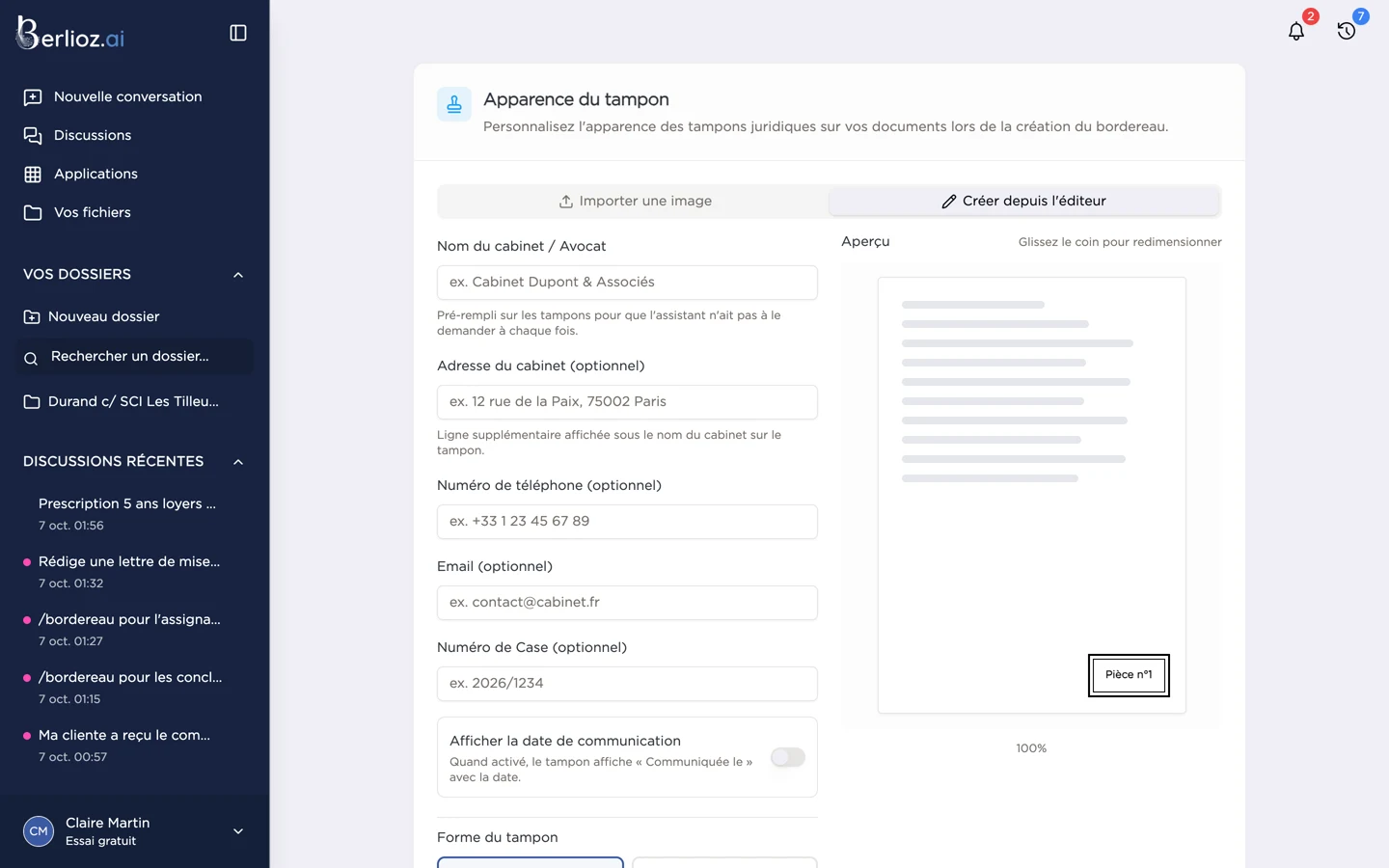Click the Numéro de téléphone field
Screen dimensions: 1389x868
pyautogui.click(x=627, y=522)
